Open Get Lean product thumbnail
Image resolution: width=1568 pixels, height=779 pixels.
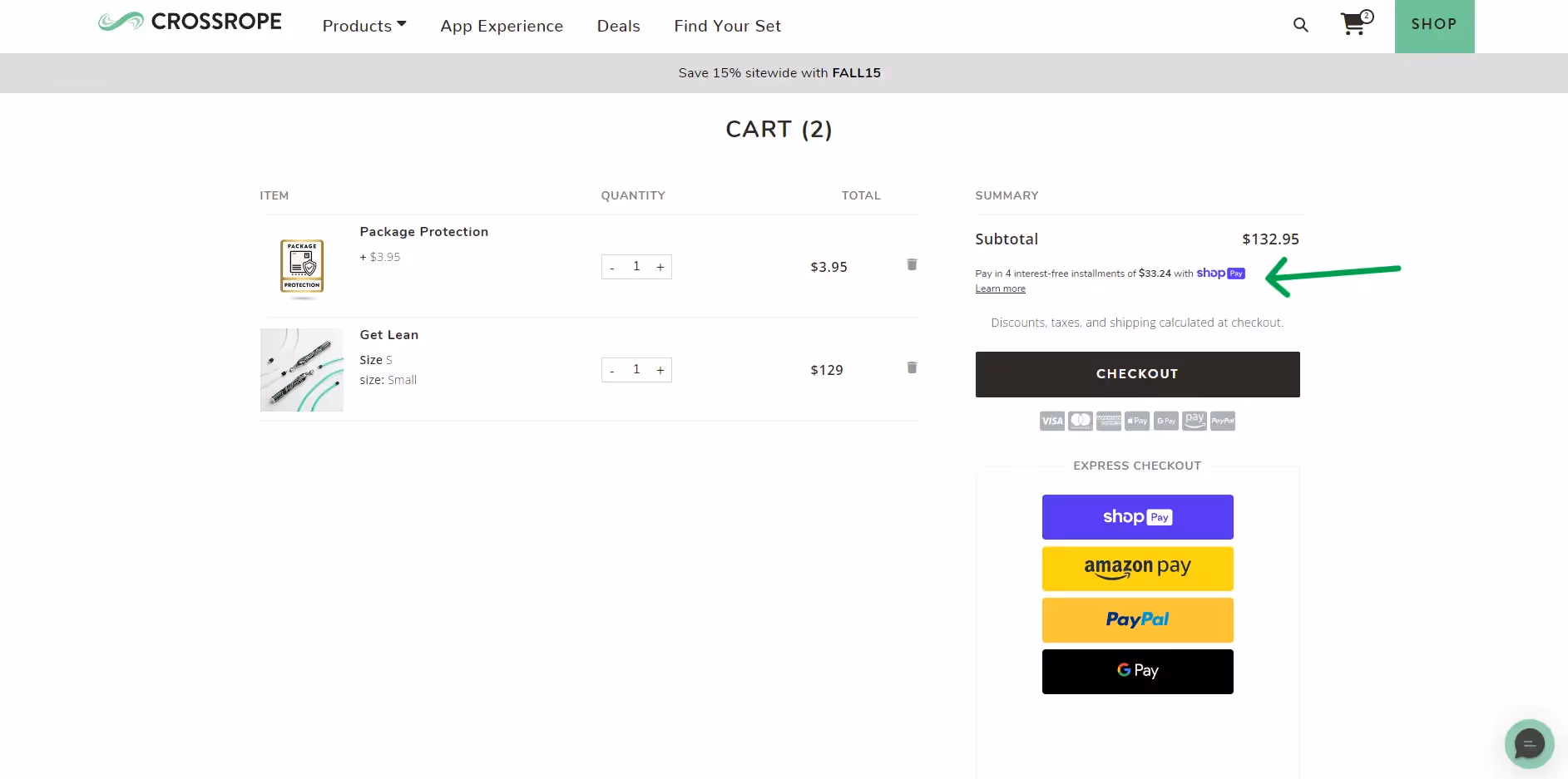(301, 370)
